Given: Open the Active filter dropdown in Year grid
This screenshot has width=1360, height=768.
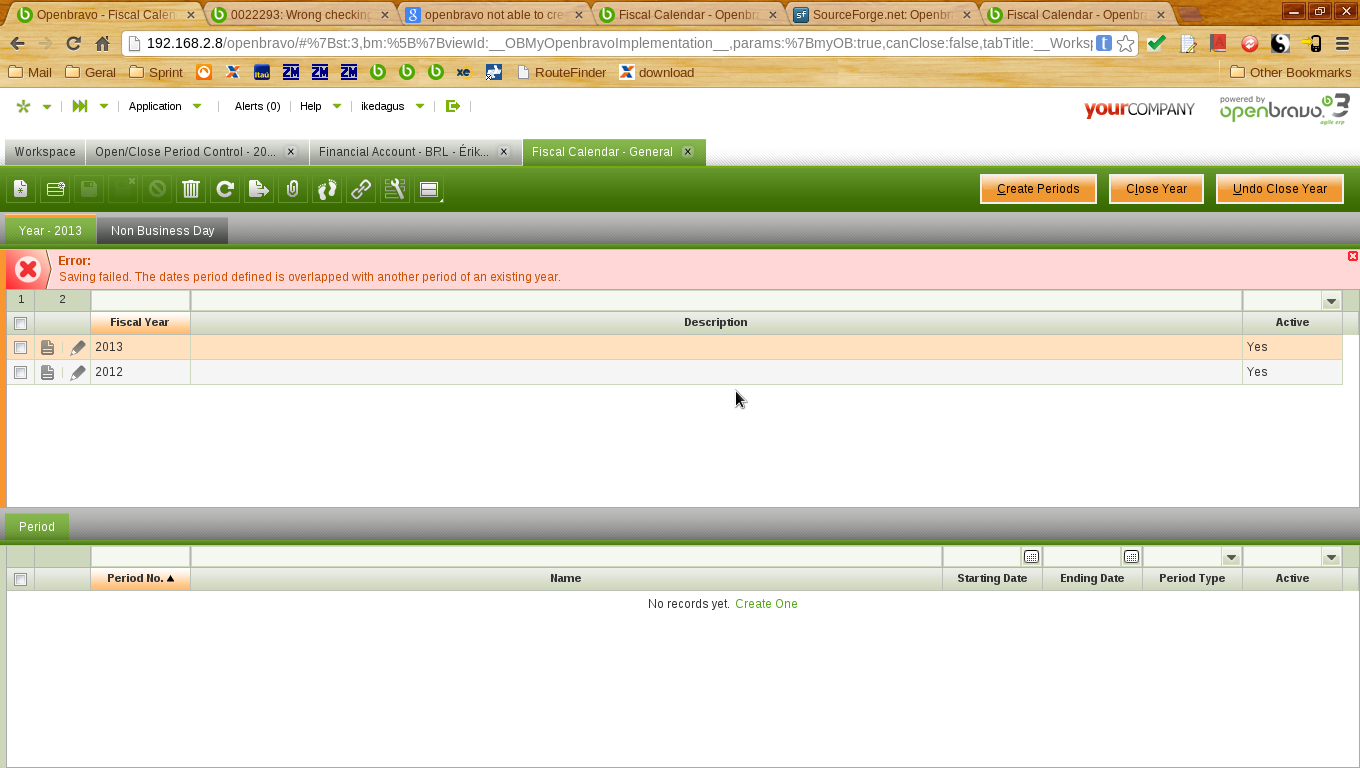Looking at the screenshot, I should pyautogui.click(x=1331, y=300).
